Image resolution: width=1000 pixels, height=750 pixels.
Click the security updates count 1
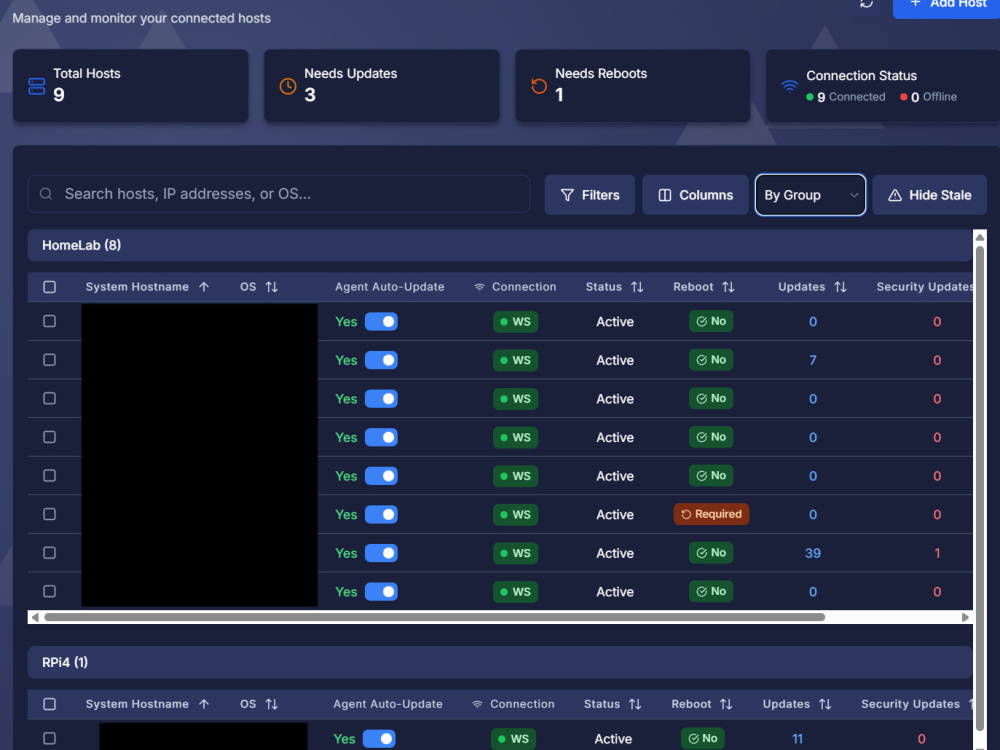pyautogui.click(x=937, y=553)
